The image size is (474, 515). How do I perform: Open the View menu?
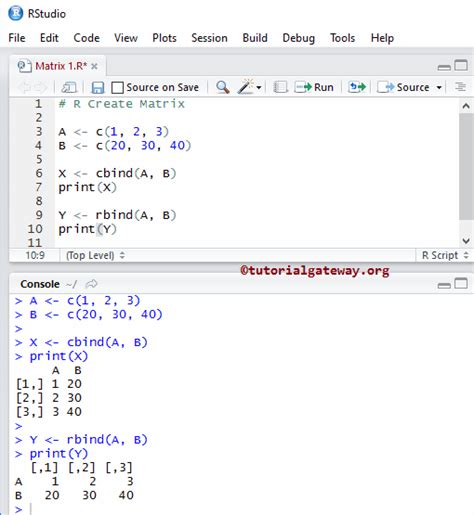point(126,38)
